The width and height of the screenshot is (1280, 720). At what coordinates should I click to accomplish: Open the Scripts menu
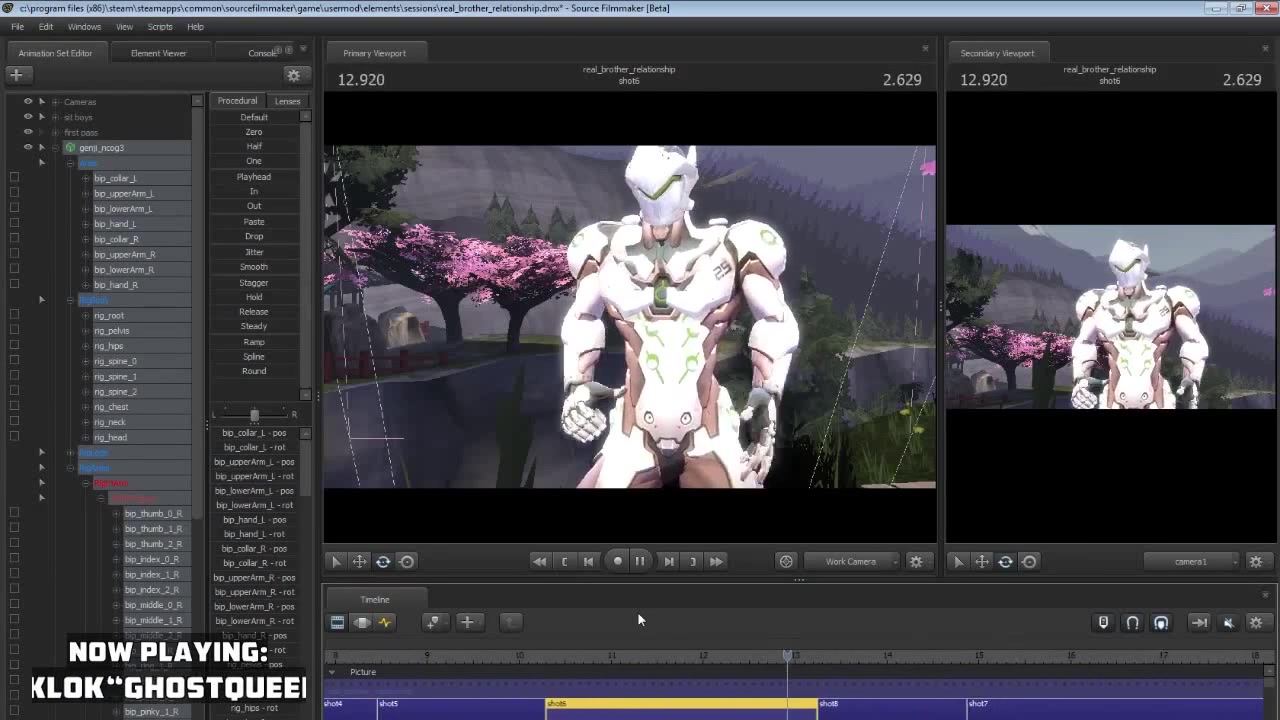(160, 27)
